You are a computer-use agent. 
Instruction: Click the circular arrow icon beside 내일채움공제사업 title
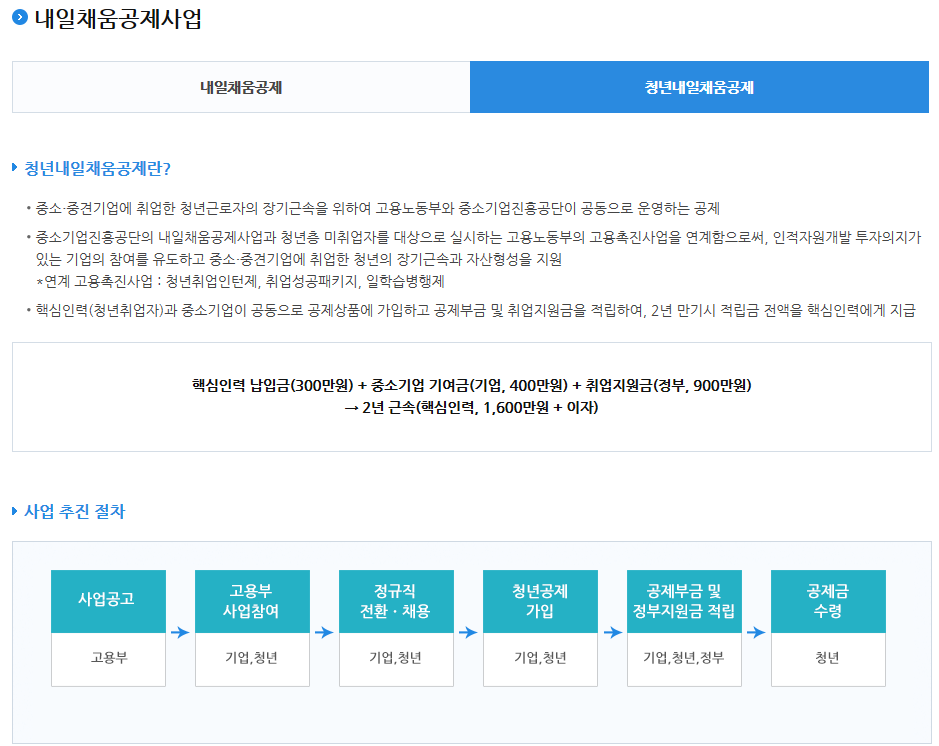pos(19,18)
